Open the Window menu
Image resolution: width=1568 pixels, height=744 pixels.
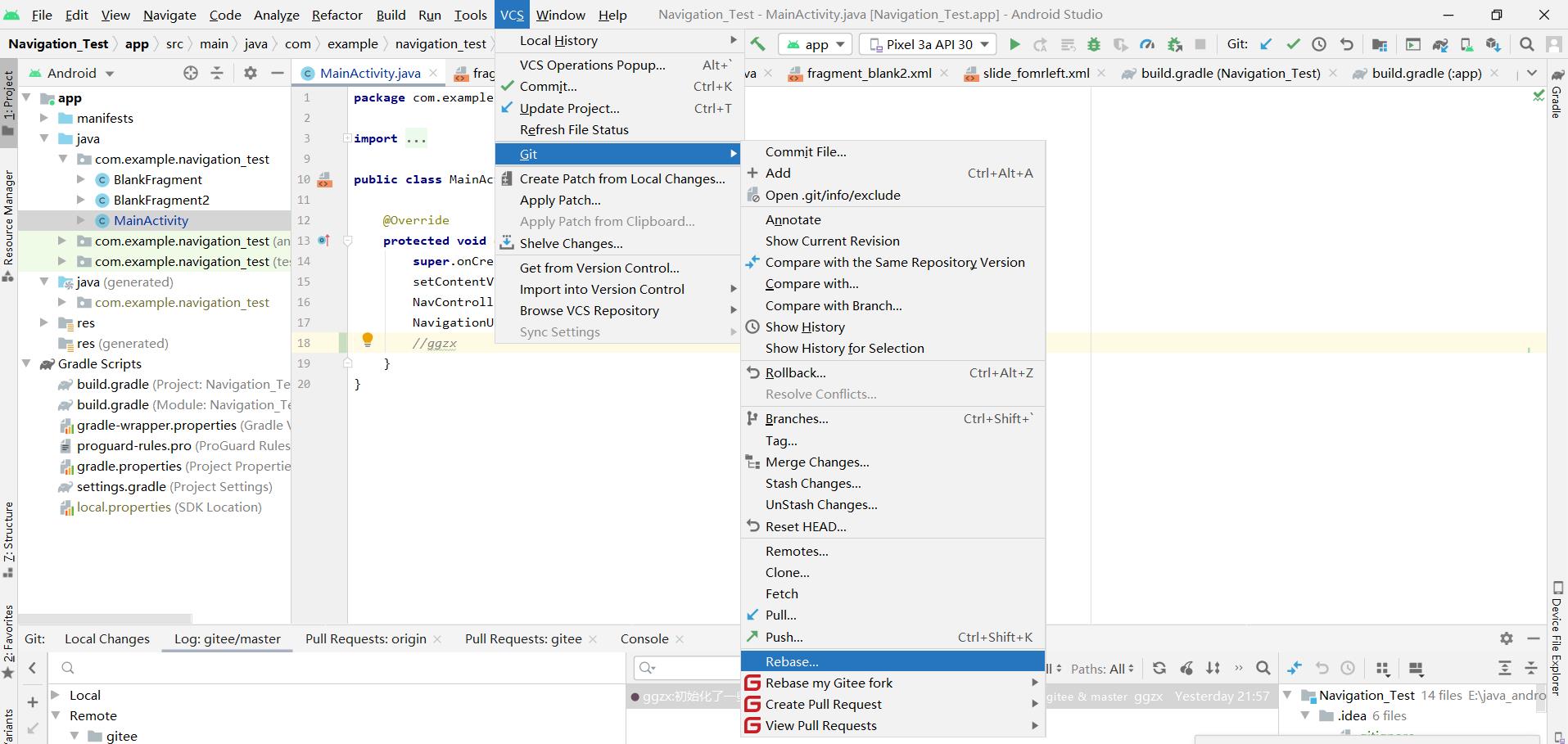(560, 15)
